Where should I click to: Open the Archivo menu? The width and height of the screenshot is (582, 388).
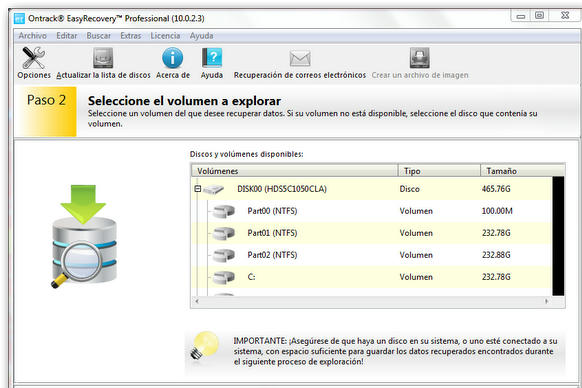click(x=33, y=36)
